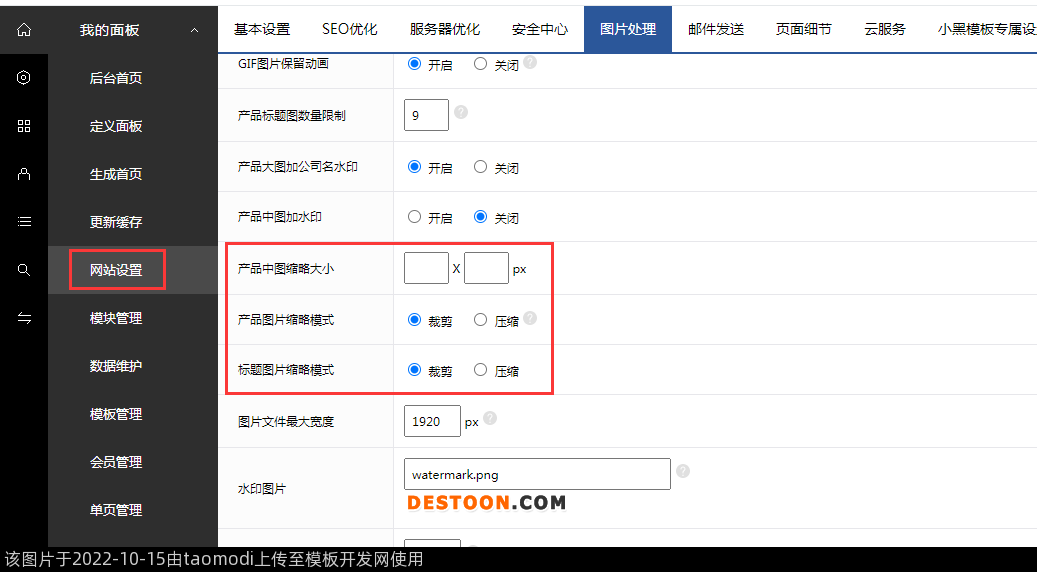Select 关闭 for GIF图片保留动画
1037x572 pixels.
tap(481, 63)
